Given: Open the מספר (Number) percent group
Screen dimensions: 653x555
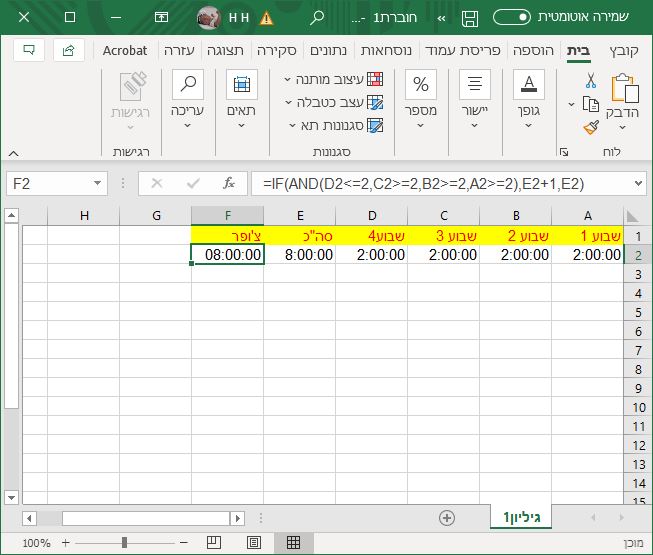Looking at the screenshot, I should 421,99.
